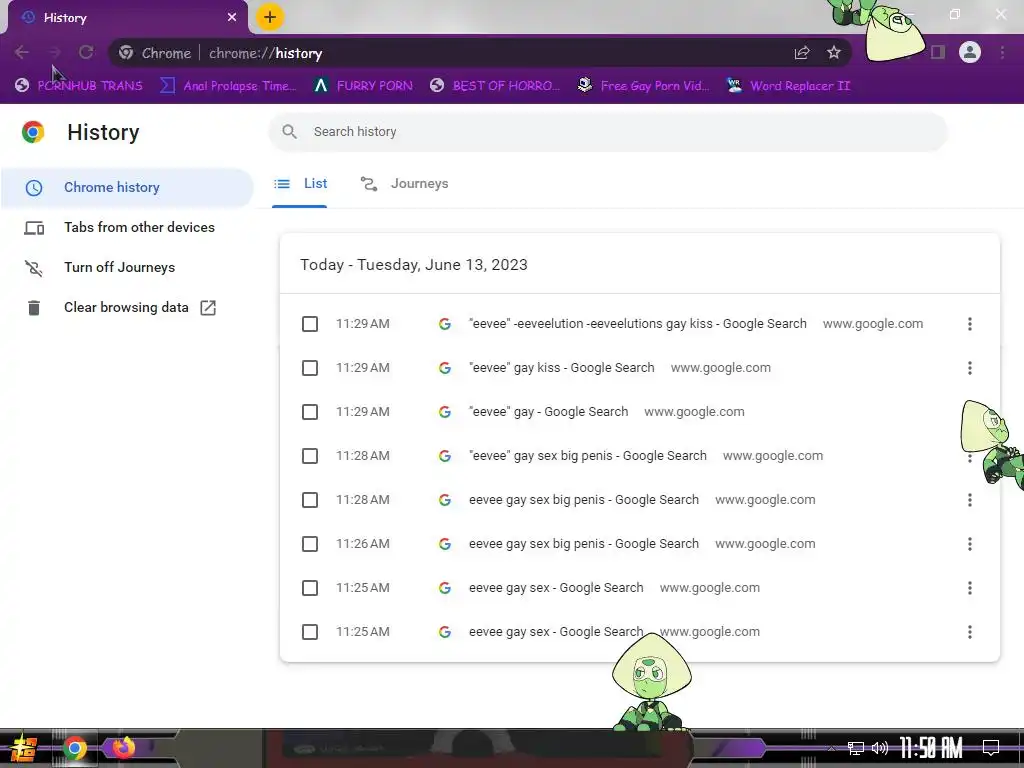Check the box for the -eeveelution search entry

coord(310,324)
